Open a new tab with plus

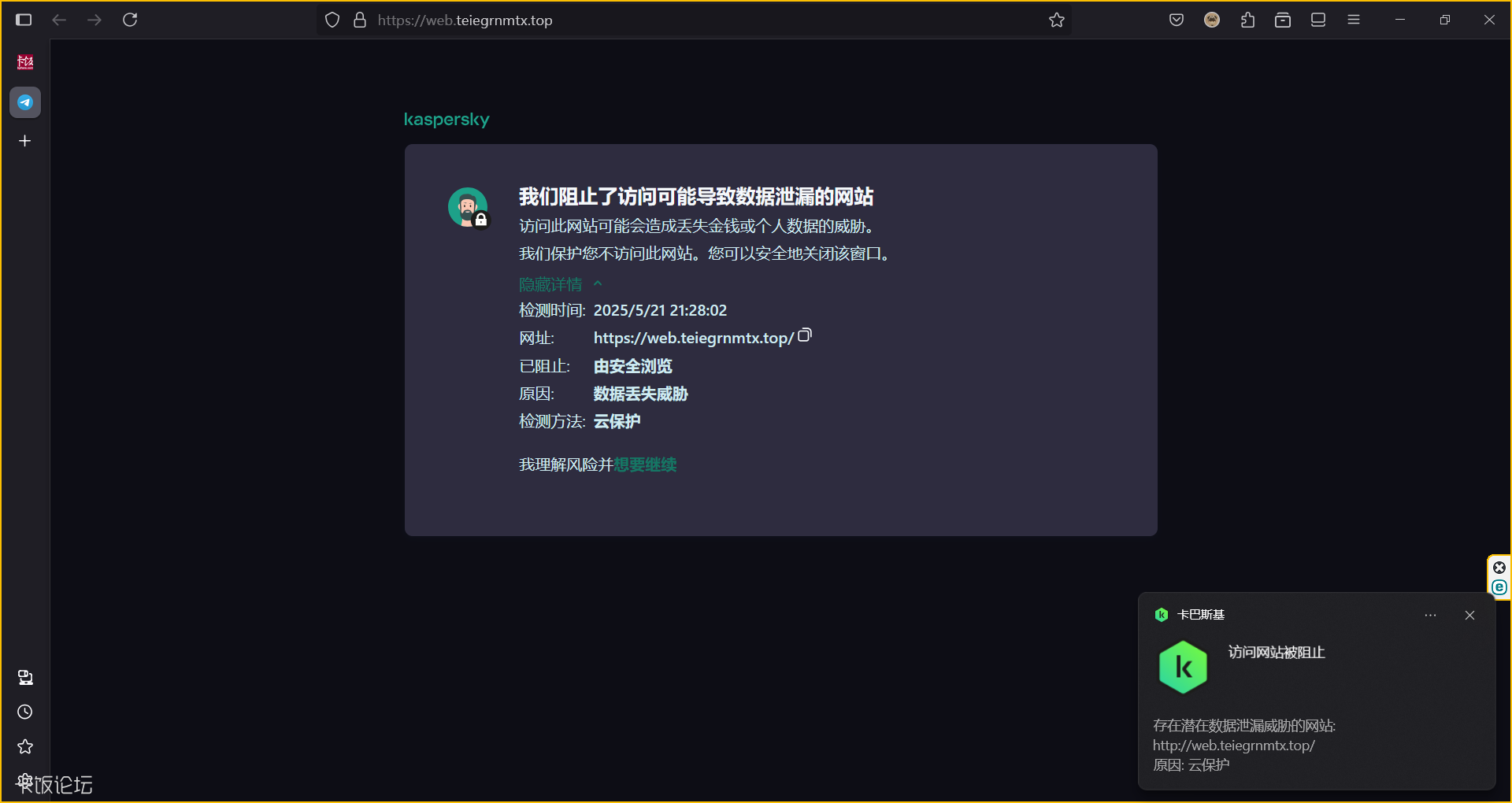click(x=25, y=141)
